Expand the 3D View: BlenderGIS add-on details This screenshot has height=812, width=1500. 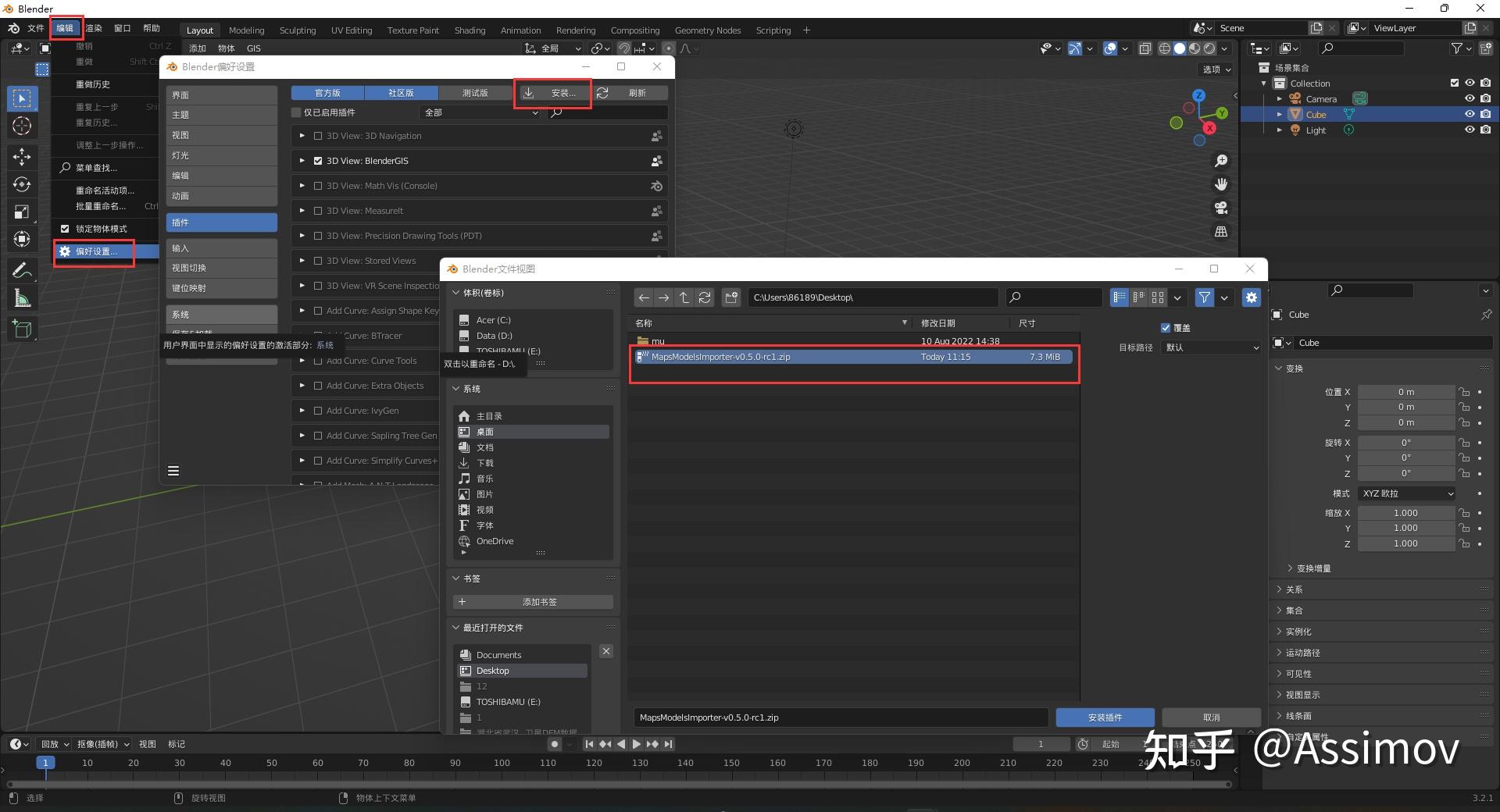pos(302,161)
